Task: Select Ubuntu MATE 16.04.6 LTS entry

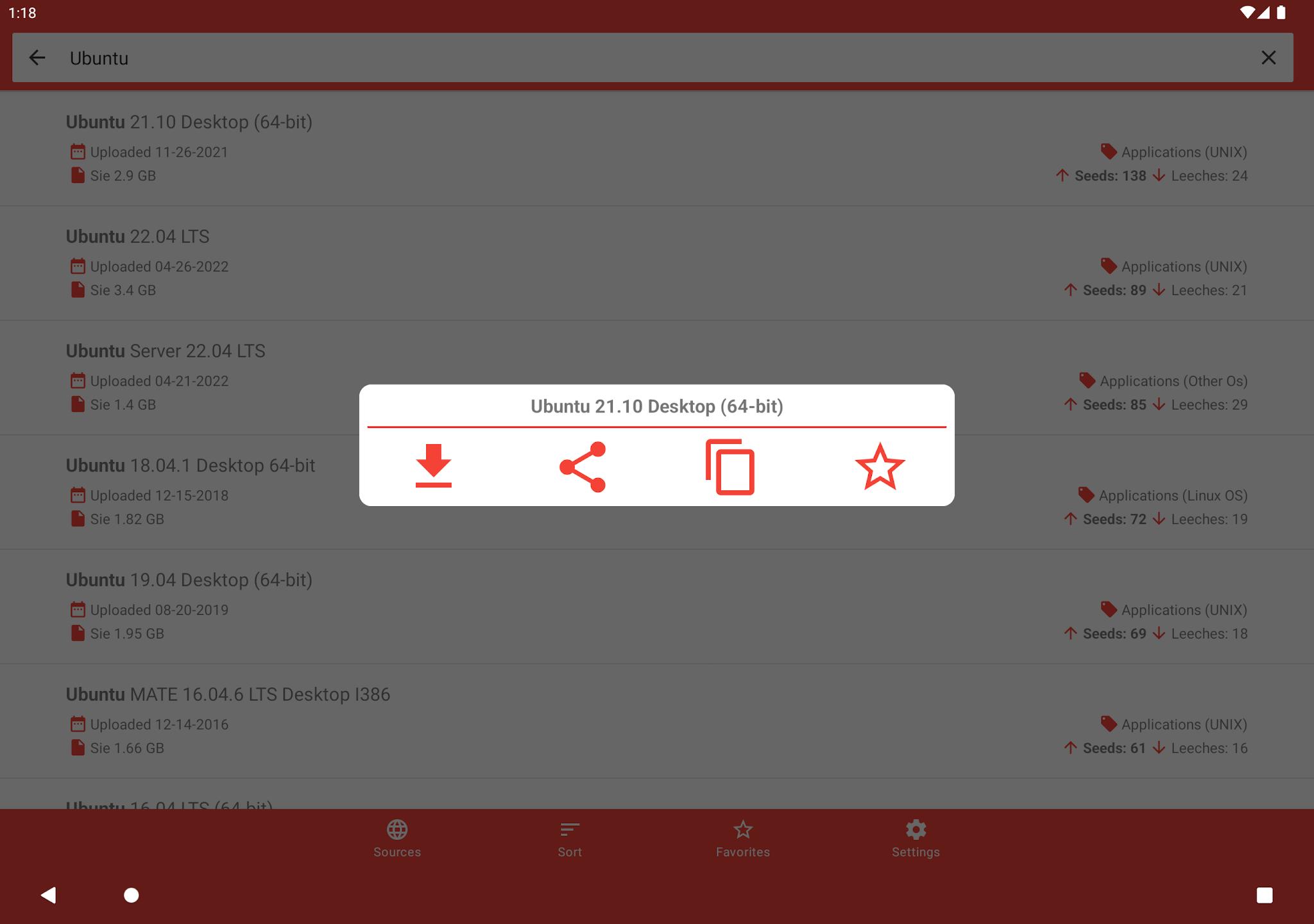Action: (657, 721)
